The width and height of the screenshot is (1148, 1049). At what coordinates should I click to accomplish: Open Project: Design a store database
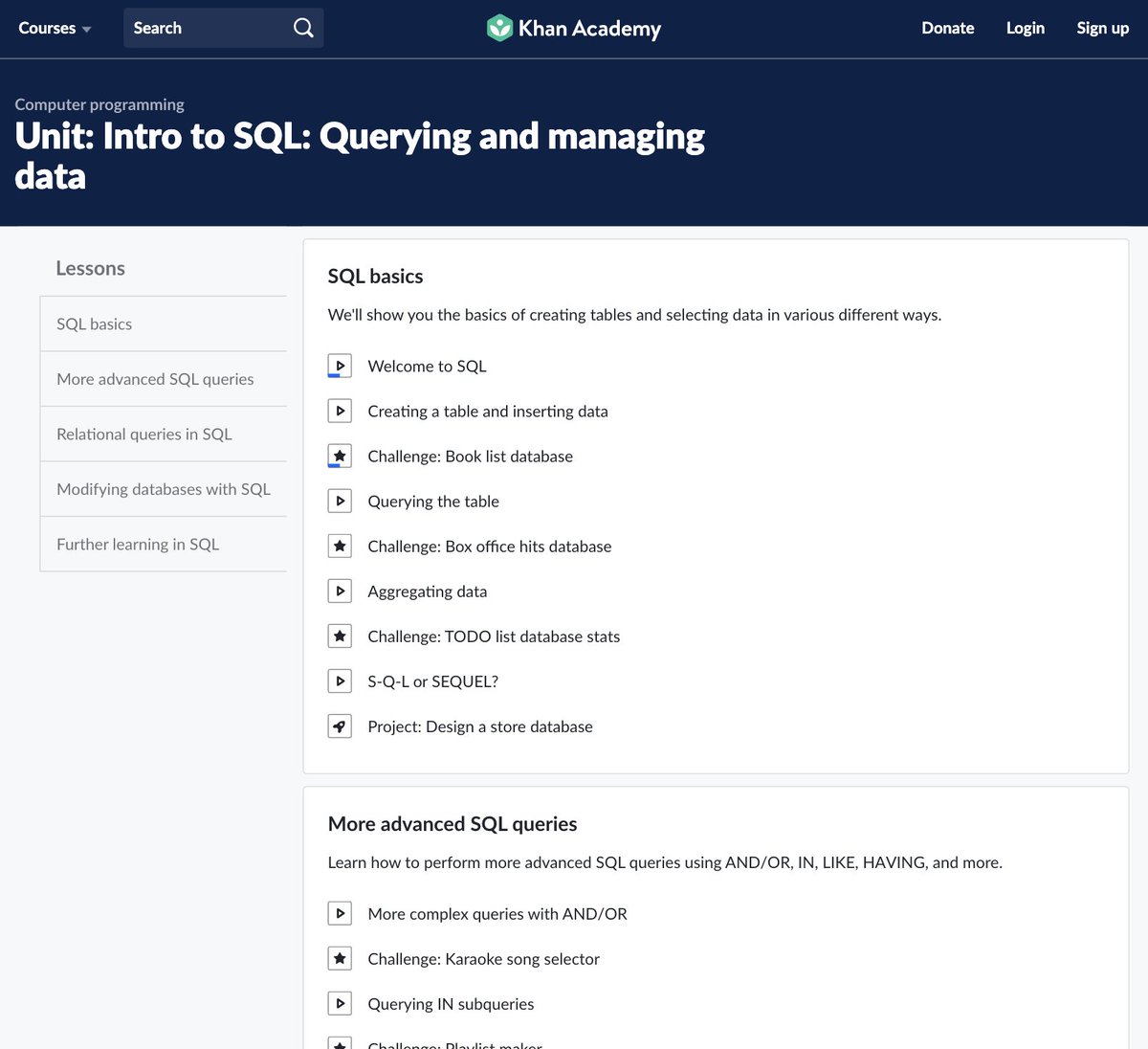click(480, 725)
